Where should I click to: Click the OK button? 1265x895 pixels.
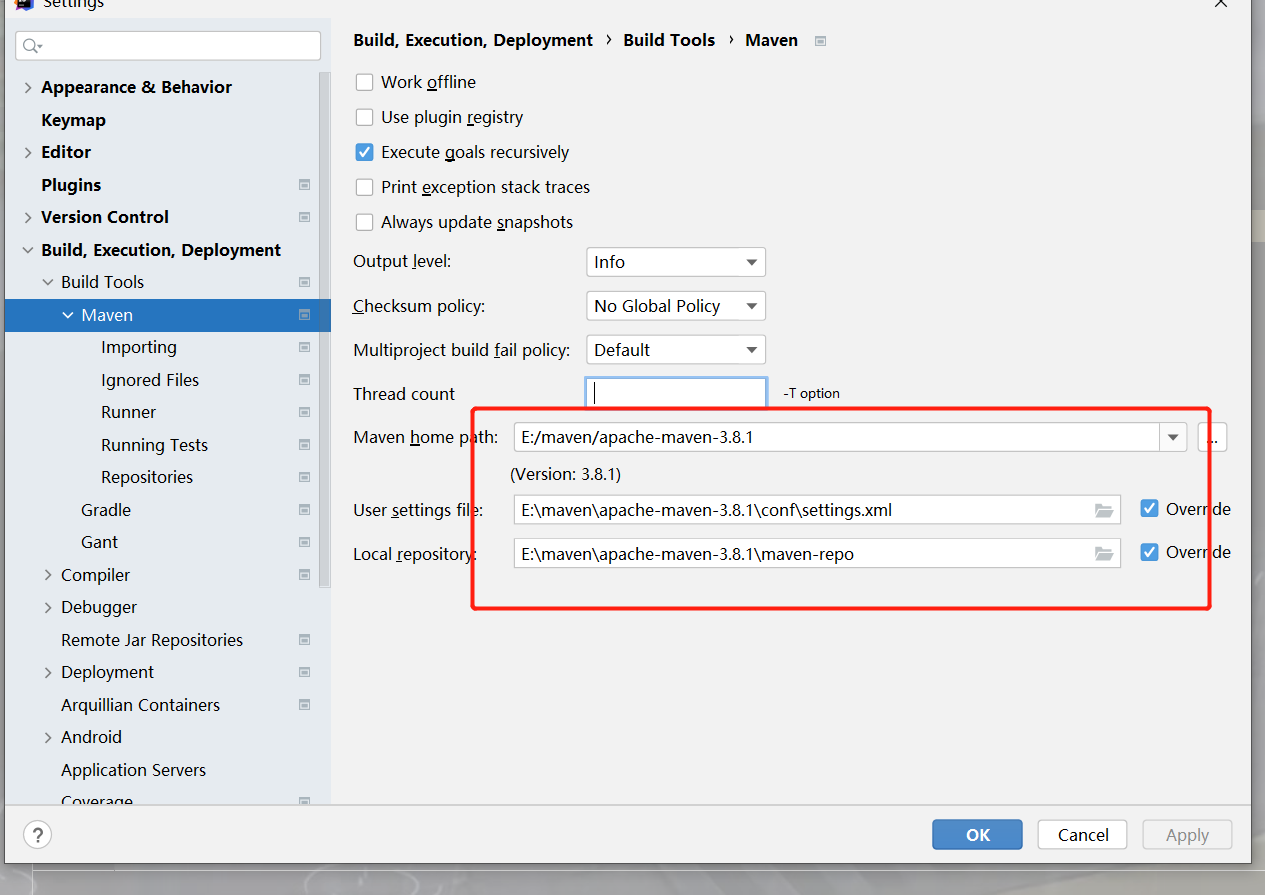click(x=978, y=835)
